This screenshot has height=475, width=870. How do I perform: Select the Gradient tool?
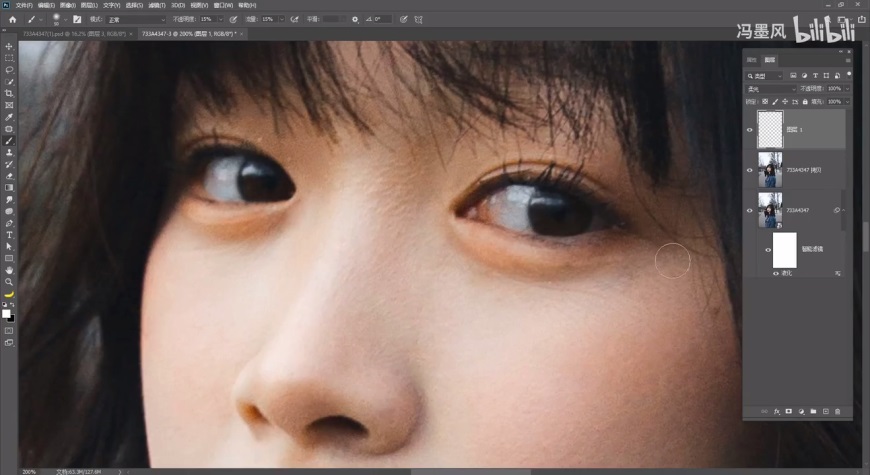click(9, 188)
